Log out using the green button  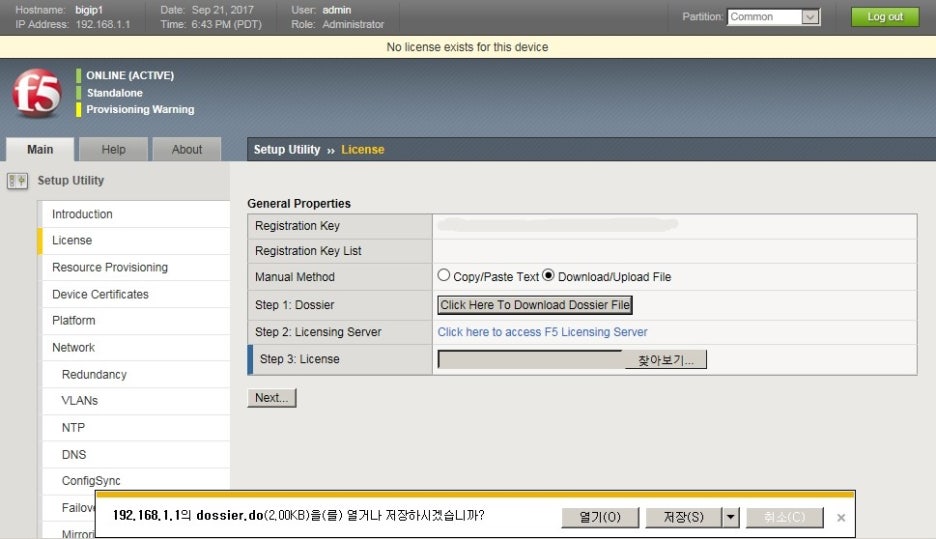(x=884, y=17)
